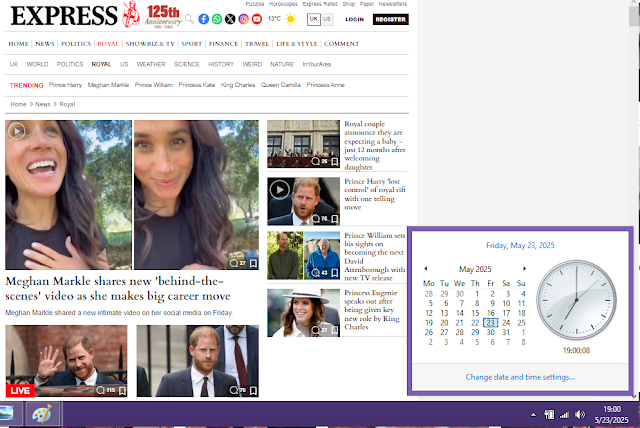Open the SHOWBIZ & TV menu item
This screenshot has width=640, height=428.
150,44
